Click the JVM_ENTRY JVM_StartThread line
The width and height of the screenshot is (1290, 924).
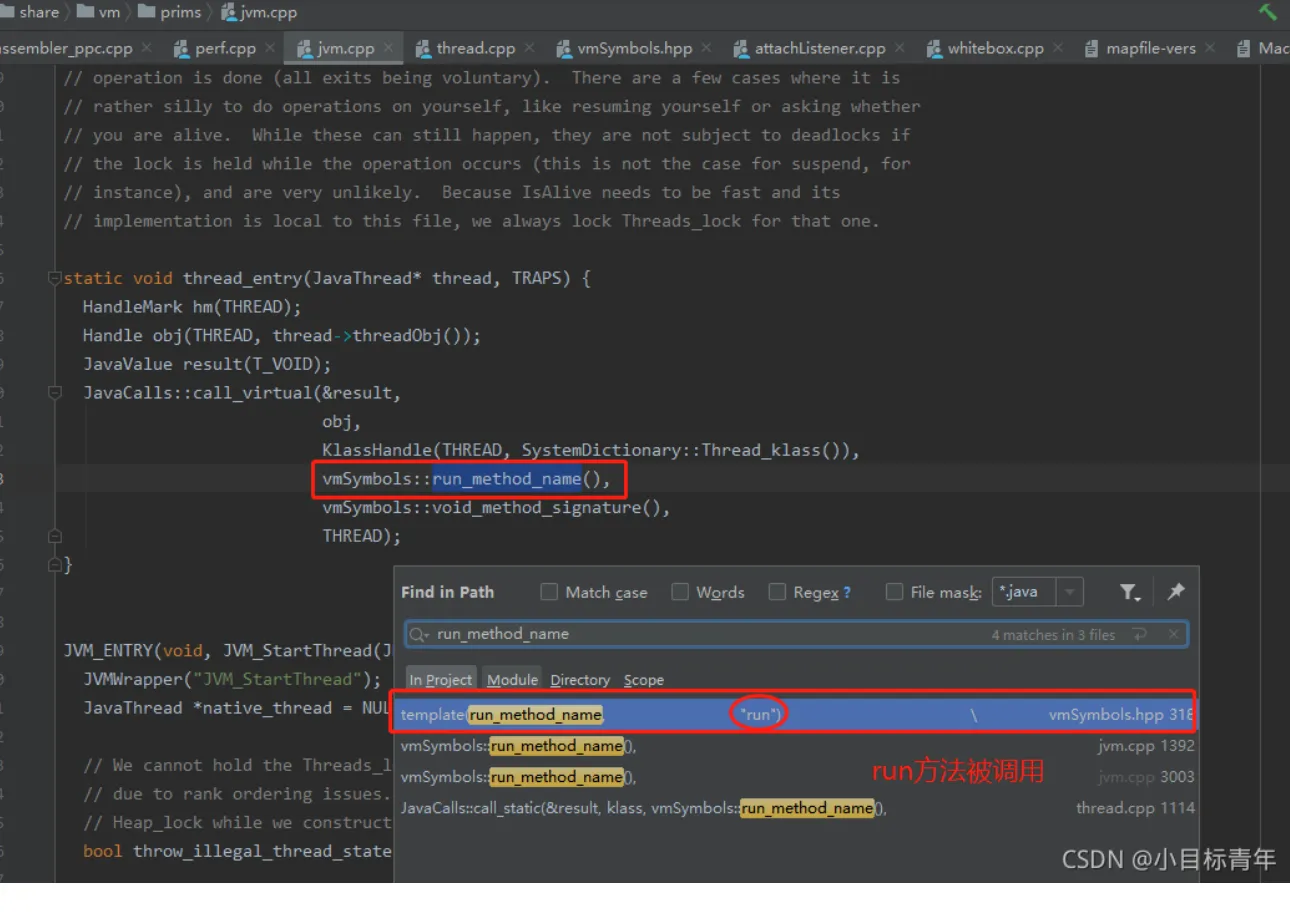[230, 650]
